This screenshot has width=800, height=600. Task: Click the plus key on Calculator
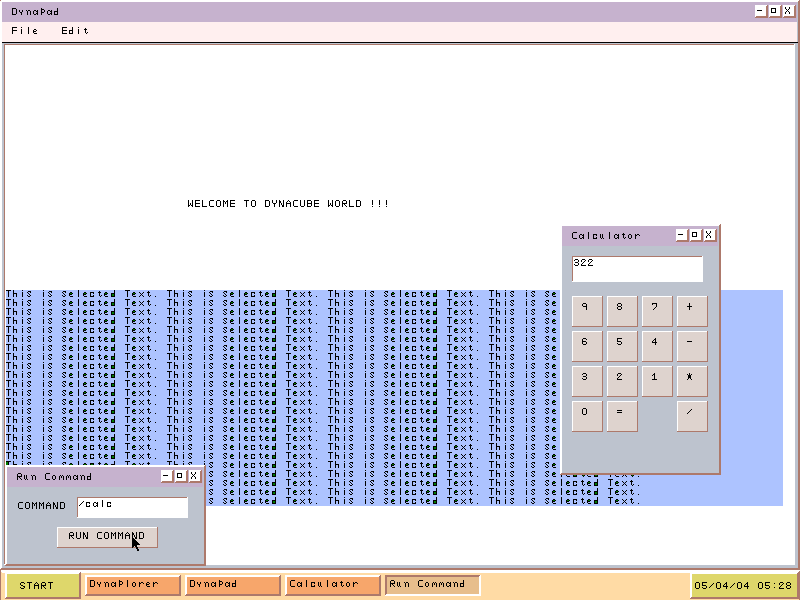pos(692,311)
